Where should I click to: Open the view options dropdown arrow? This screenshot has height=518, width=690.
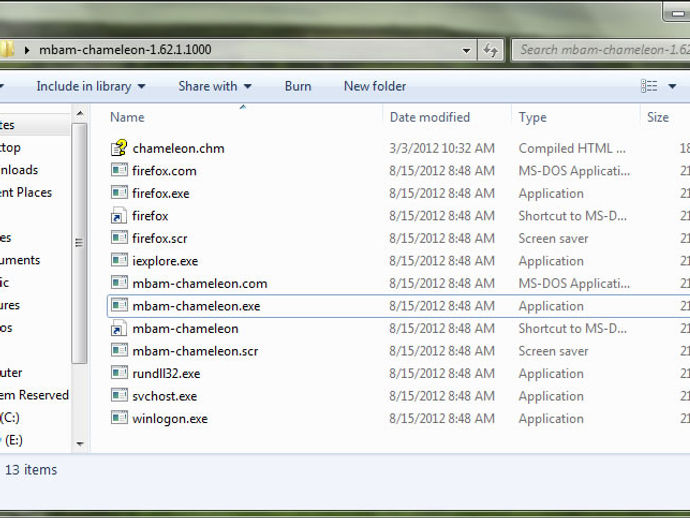pos(672,86)
